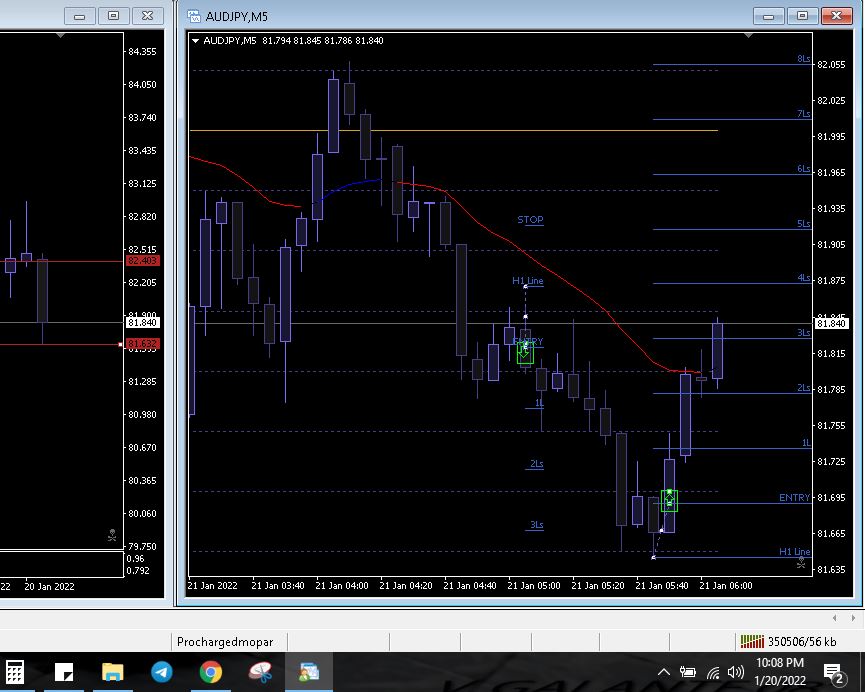The height and width of the screenshot is (692, 865).
Task: Open Sticky Notes from the taskbar
Action: [x=64, y=672]
